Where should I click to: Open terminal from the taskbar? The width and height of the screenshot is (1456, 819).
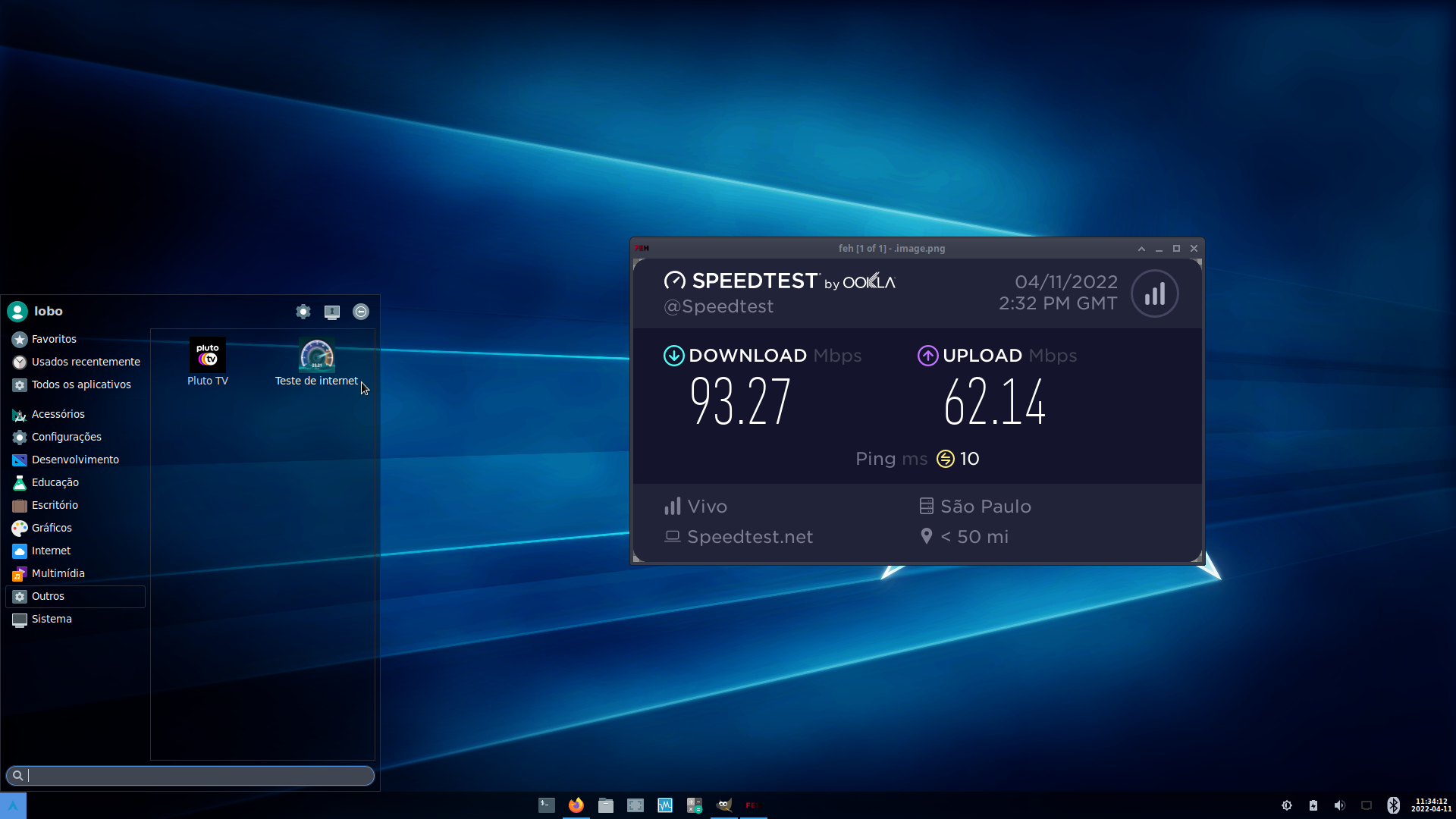547,805
